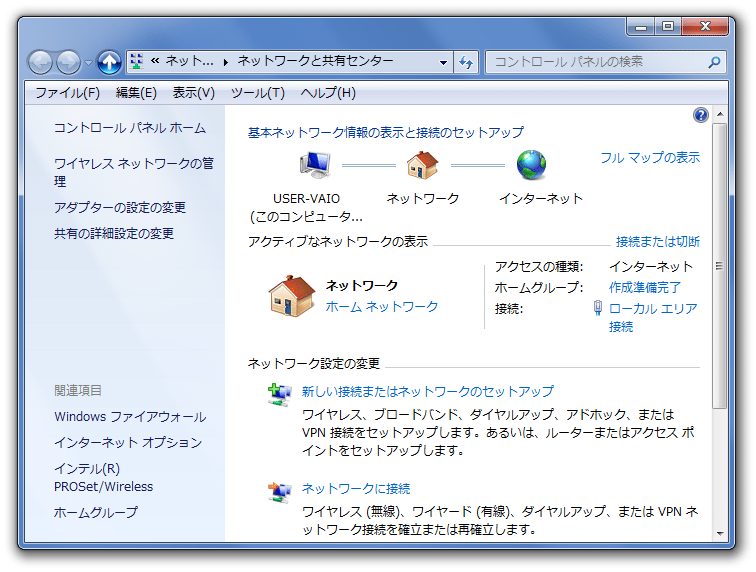Click the ネットワークと共有センター breadcrumb

point(316,61)
